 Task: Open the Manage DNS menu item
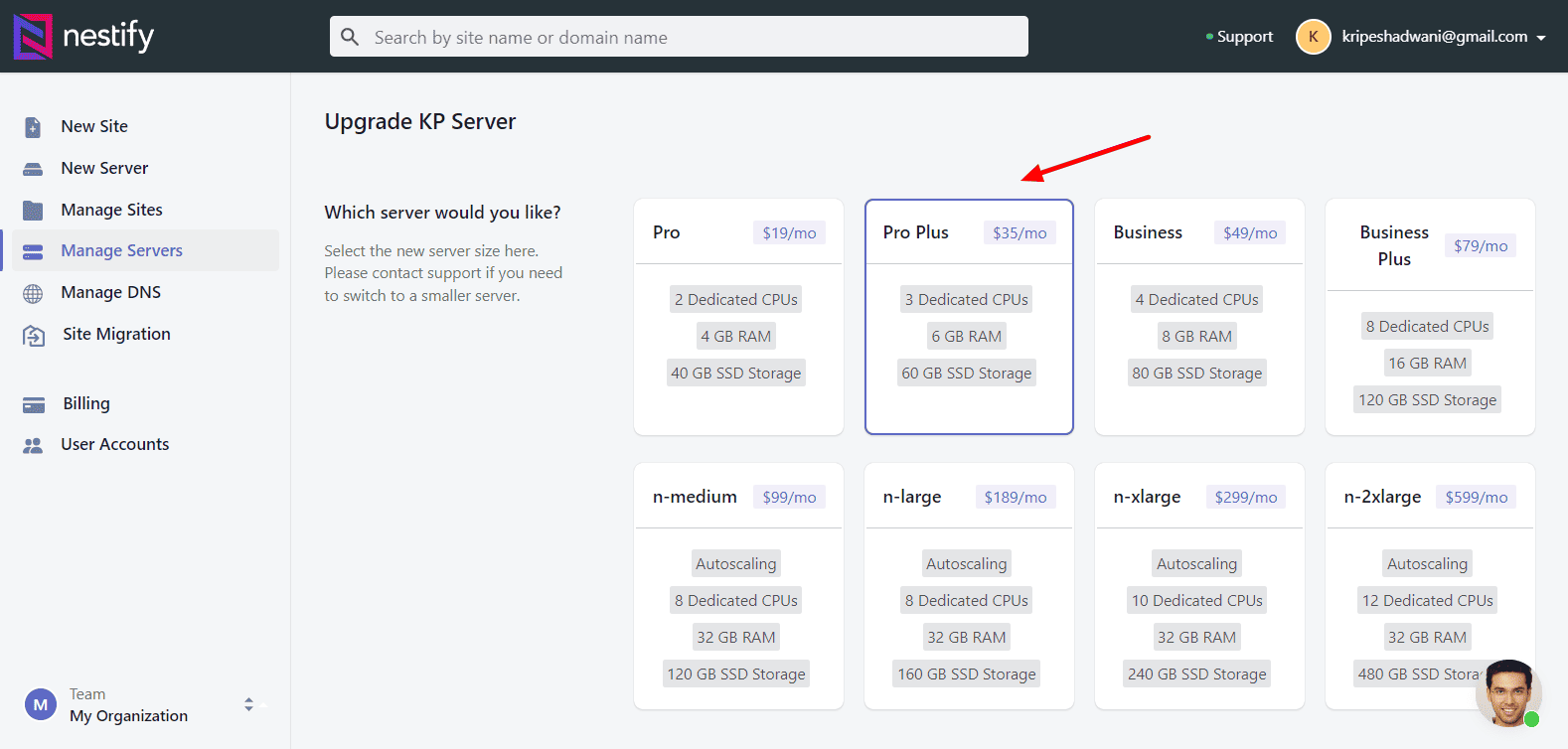tap(110, 293)
